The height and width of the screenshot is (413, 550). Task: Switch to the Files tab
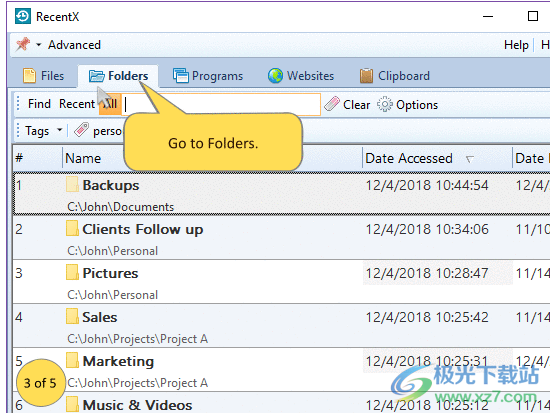click(x=43, y=76)
